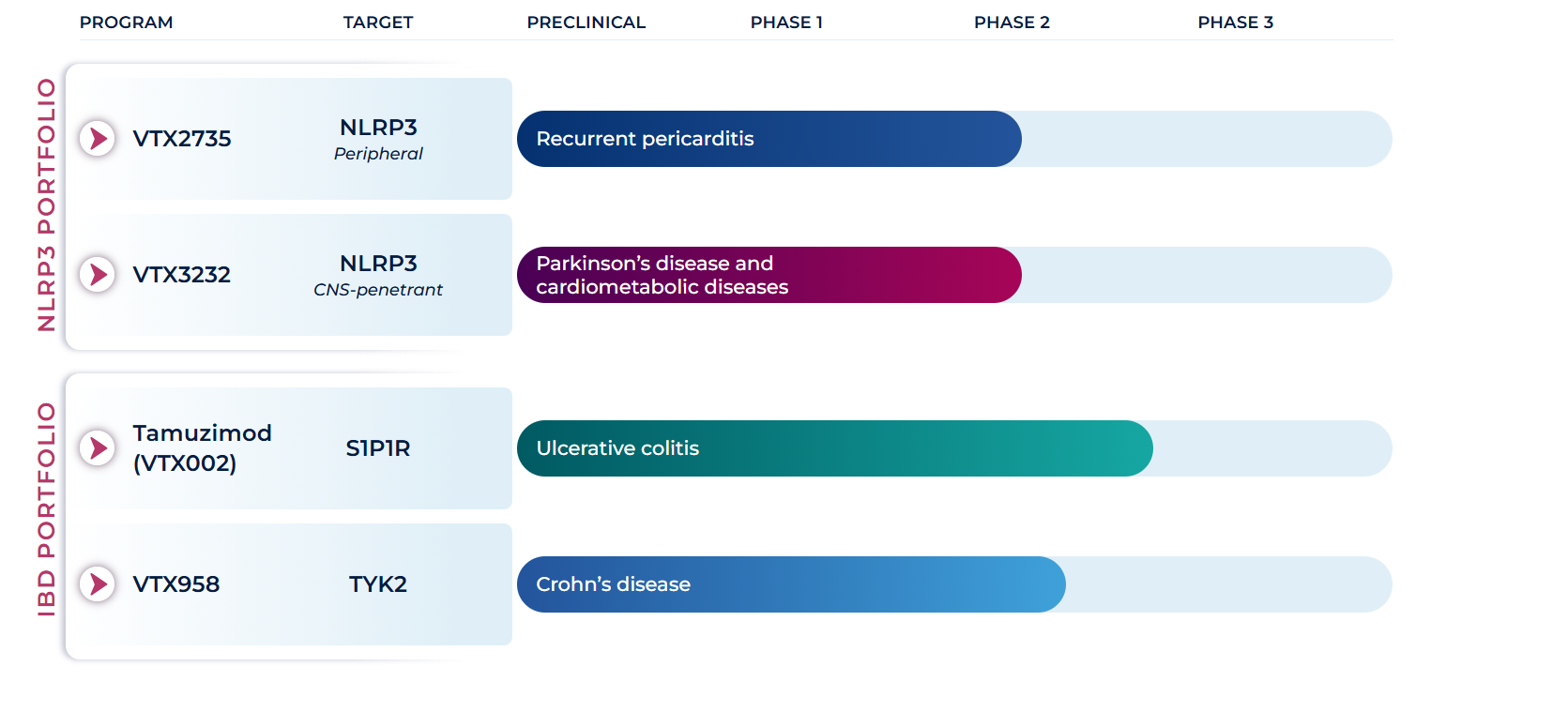
Task: Select the VTX958 program label
Action: click(x=176, y=584)
